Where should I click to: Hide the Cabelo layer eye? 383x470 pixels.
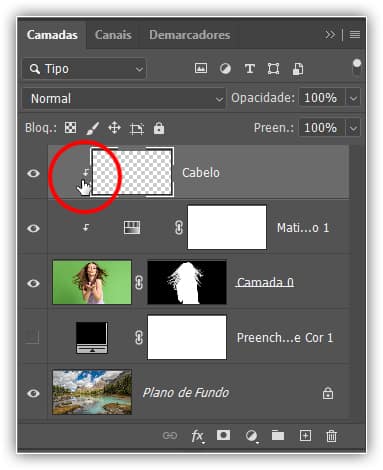[33, 173]
